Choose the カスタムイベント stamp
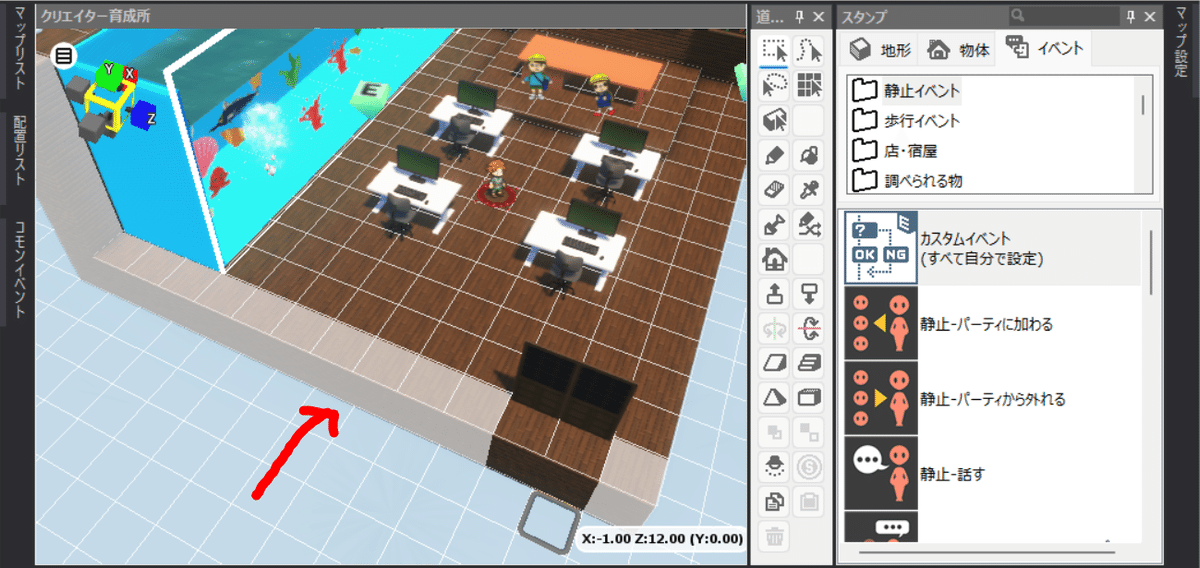Image resolution: width=1200 pixels, height=568 pixels. (x=993, y=249)
